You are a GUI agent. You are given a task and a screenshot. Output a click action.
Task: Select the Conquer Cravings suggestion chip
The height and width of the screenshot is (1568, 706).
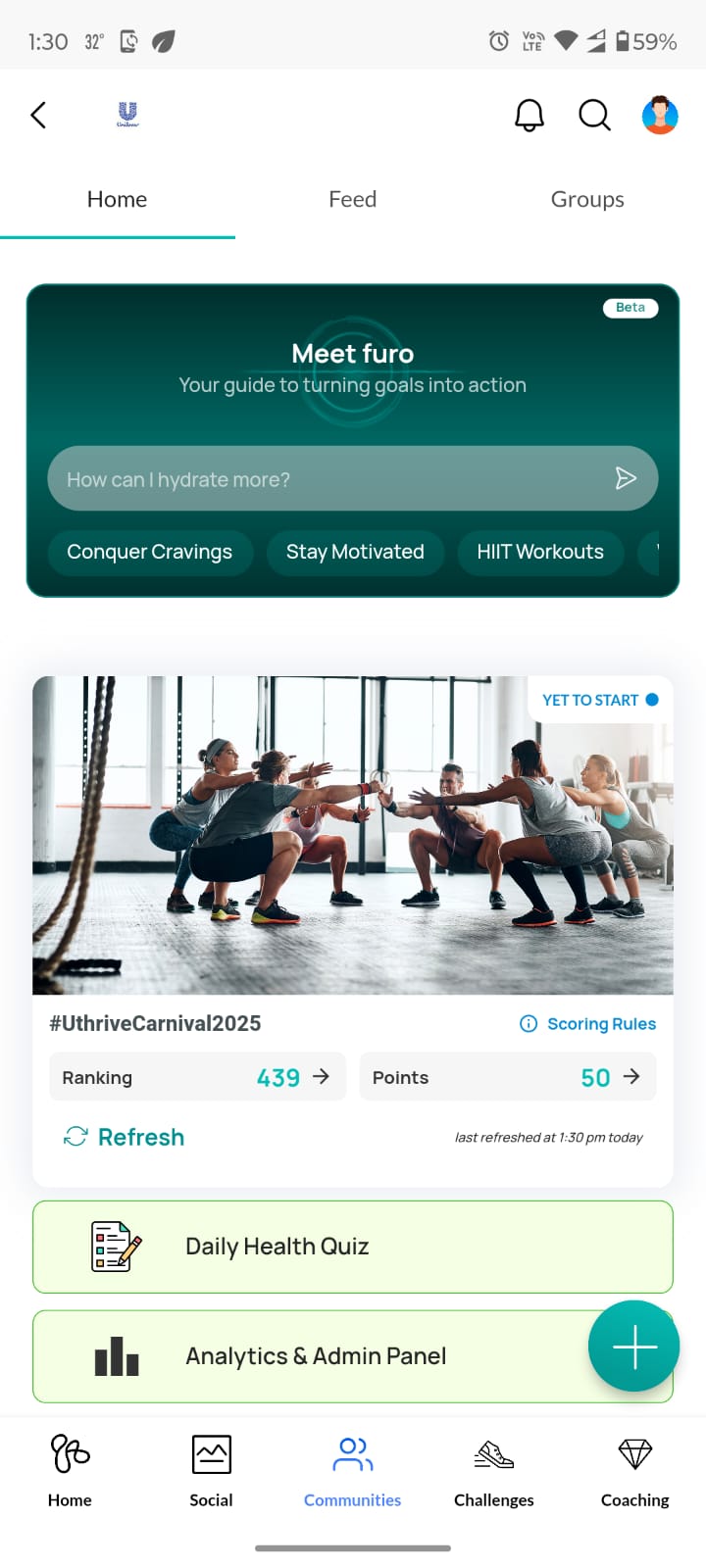pyautogui.click(x=150, y=552)
